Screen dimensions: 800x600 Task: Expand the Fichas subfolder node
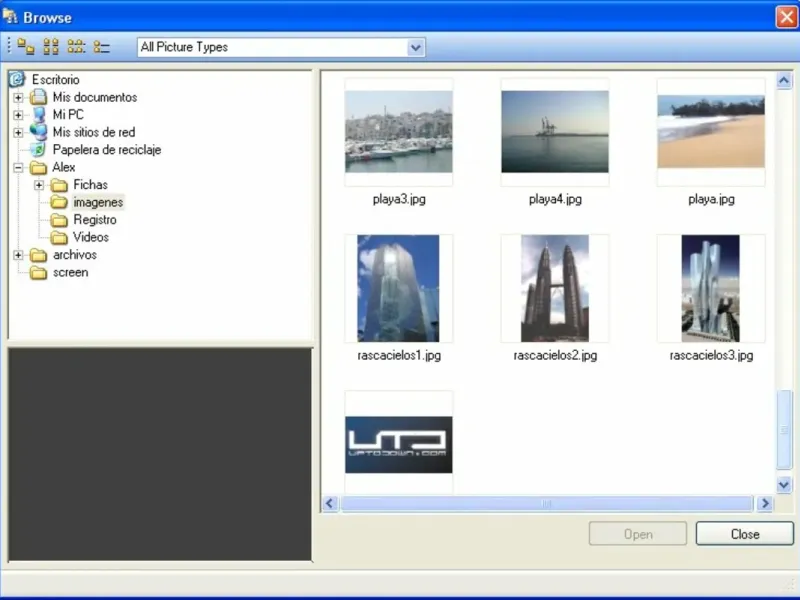click(x=39, y=185)
